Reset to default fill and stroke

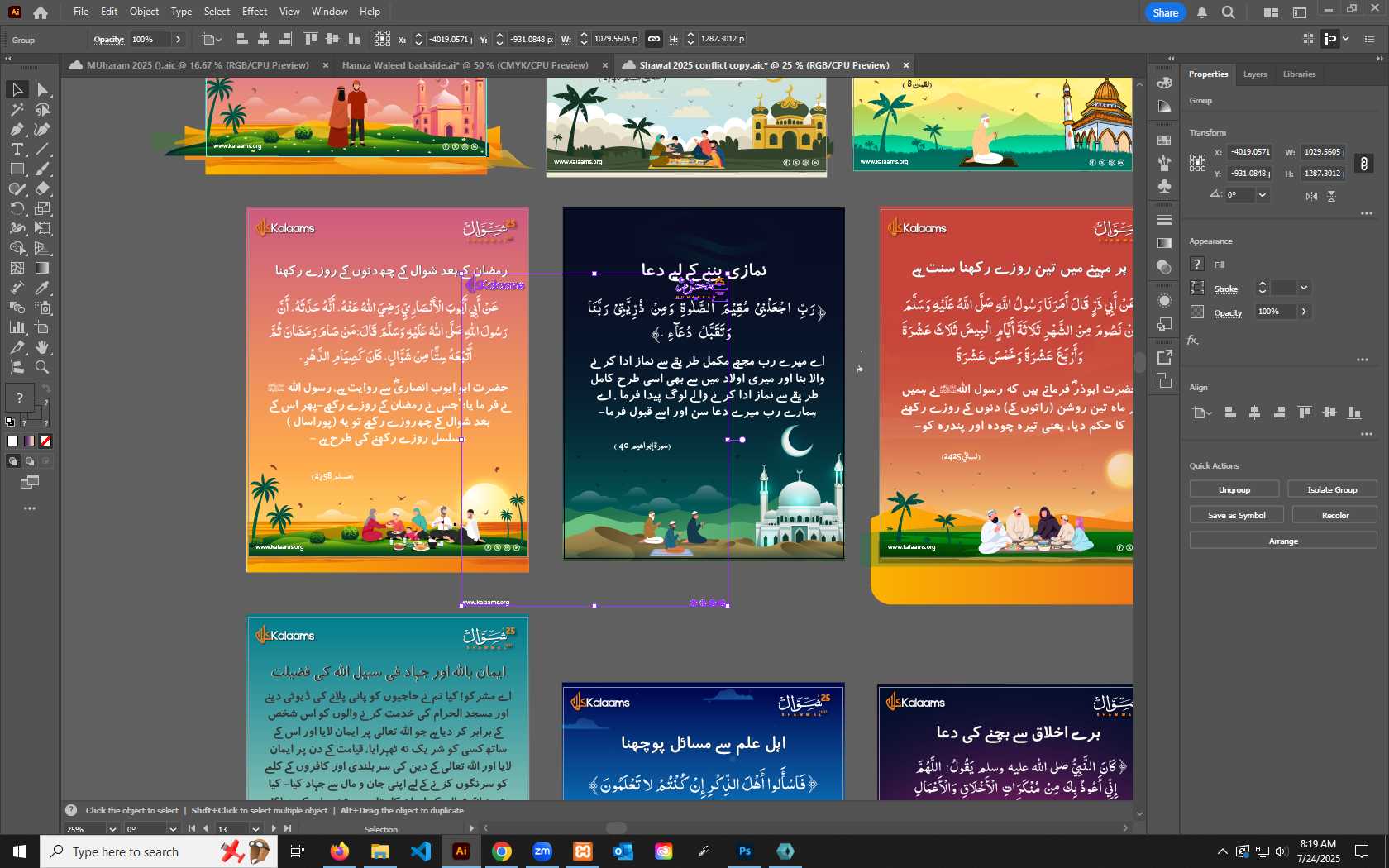coord(10,422)
